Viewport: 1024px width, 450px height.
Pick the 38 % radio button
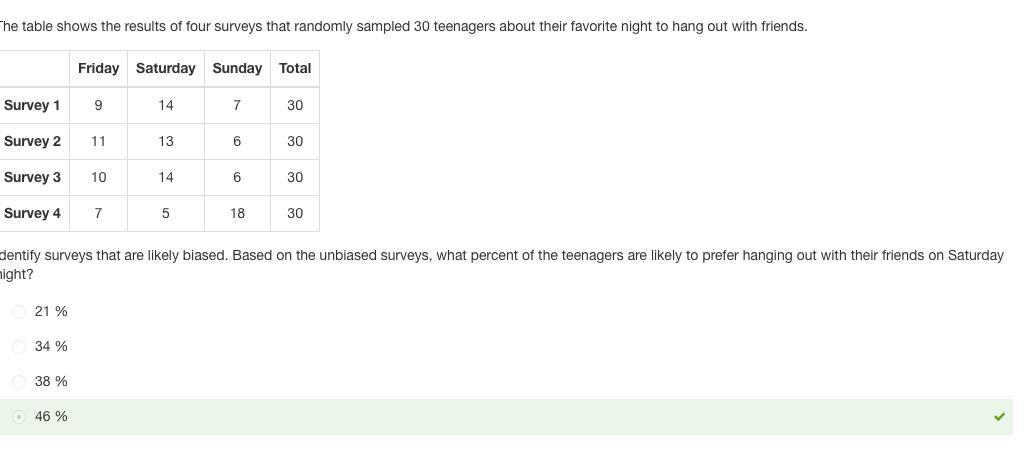click(x=19, y=382)
